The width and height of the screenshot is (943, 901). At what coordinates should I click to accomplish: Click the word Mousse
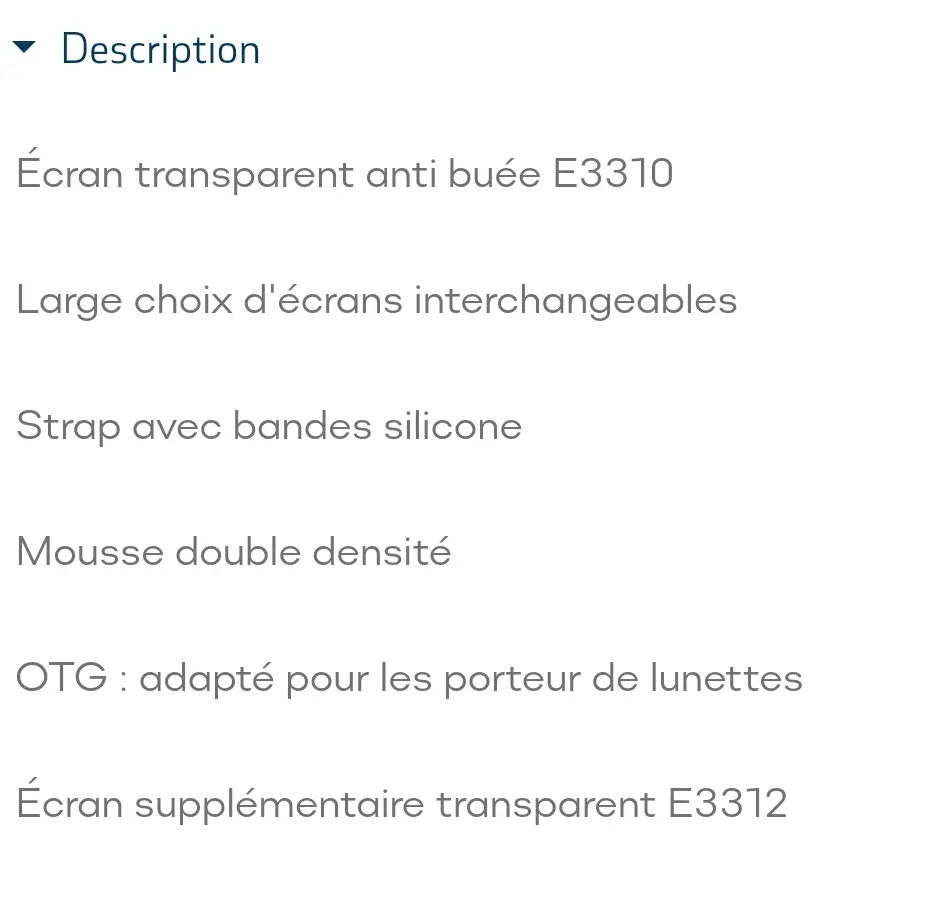[90, 551]
